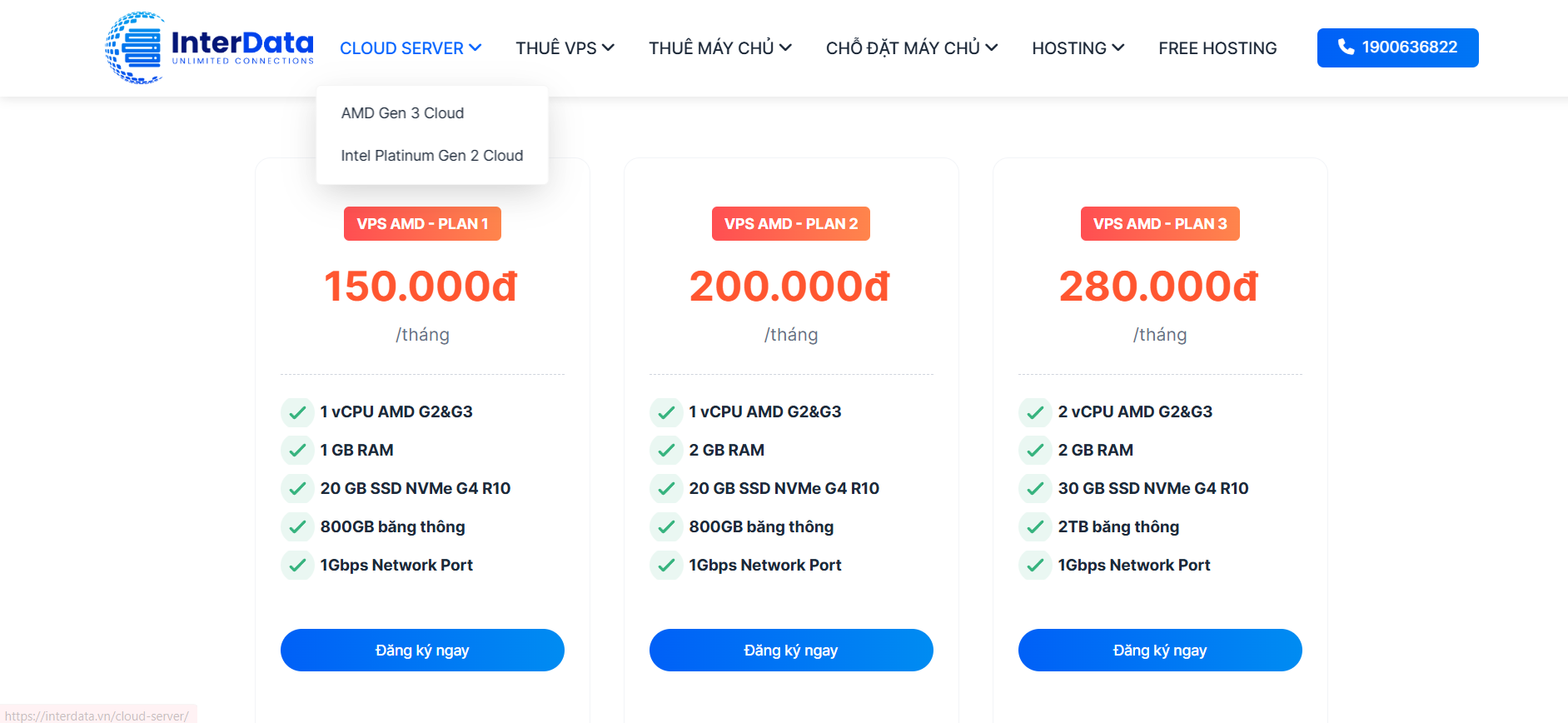The image size is (1568, 723).
Task: Click the VPS AMD - PLAN 3 badge
Action: point(1159,224)
